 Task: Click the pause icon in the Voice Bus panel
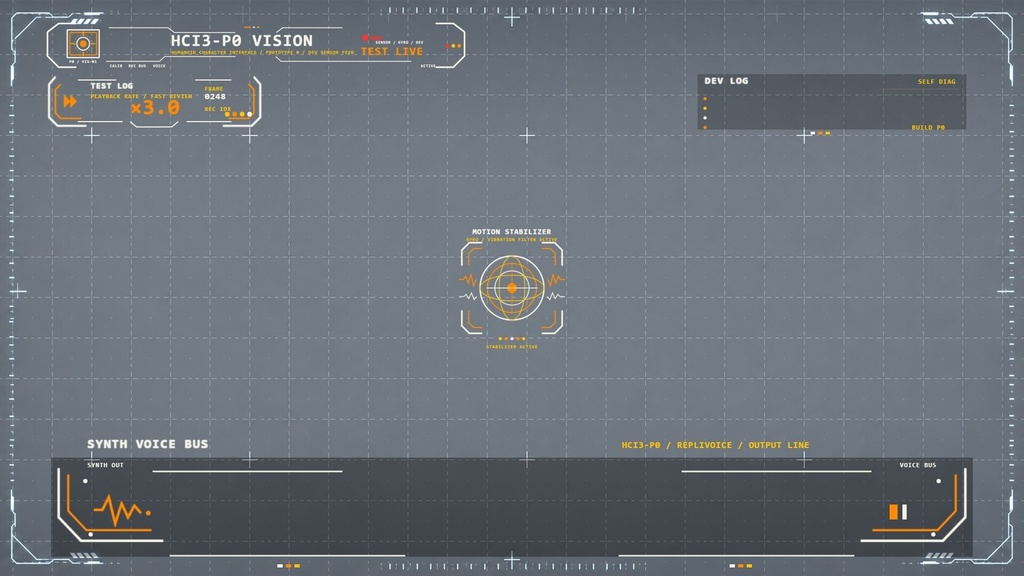click(898, 512)
